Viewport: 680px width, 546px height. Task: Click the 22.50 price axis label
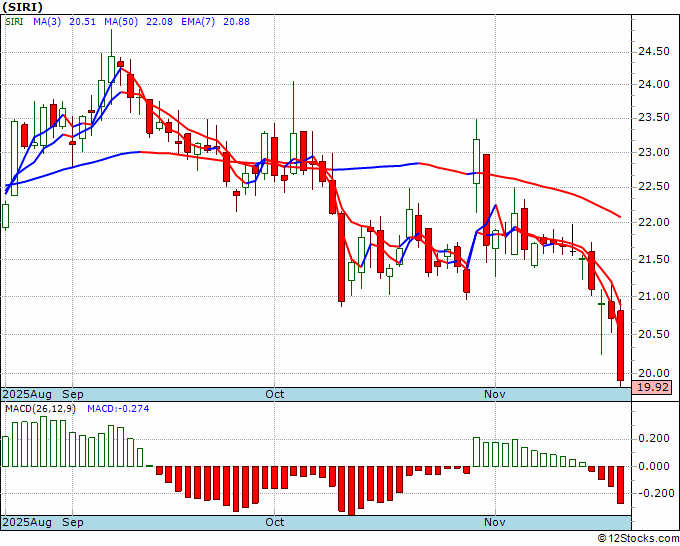pyautogui.click(x=654, y=187)
